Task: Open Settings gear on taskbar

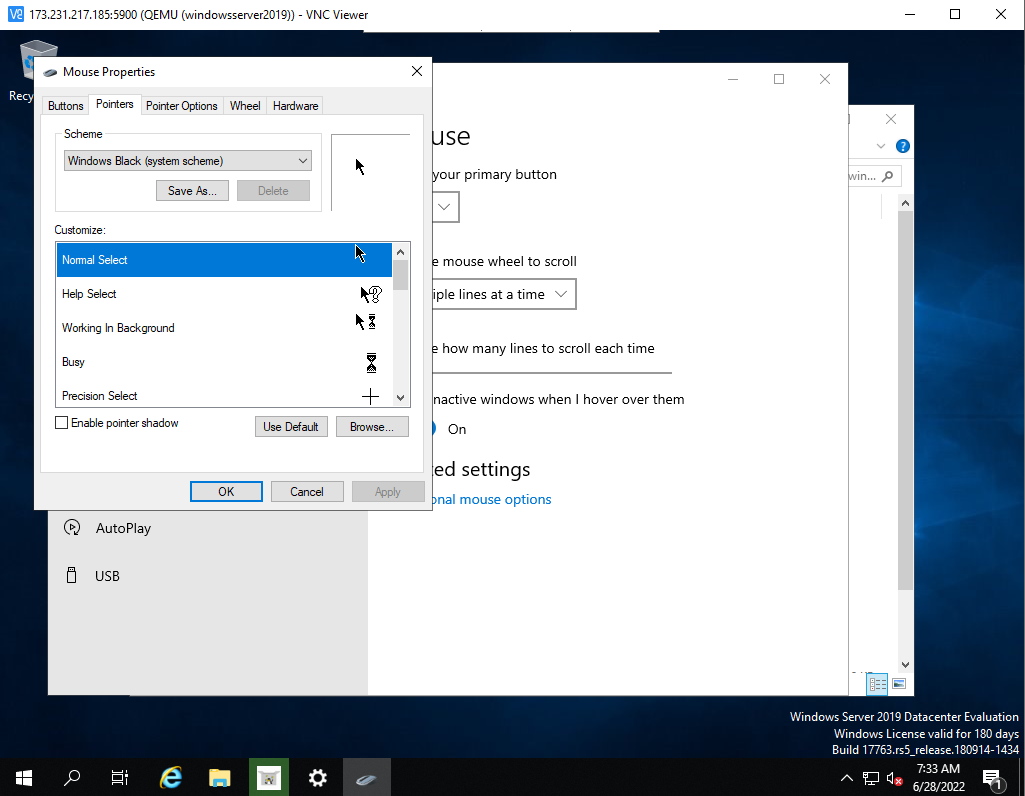Action: click(318, 778)
